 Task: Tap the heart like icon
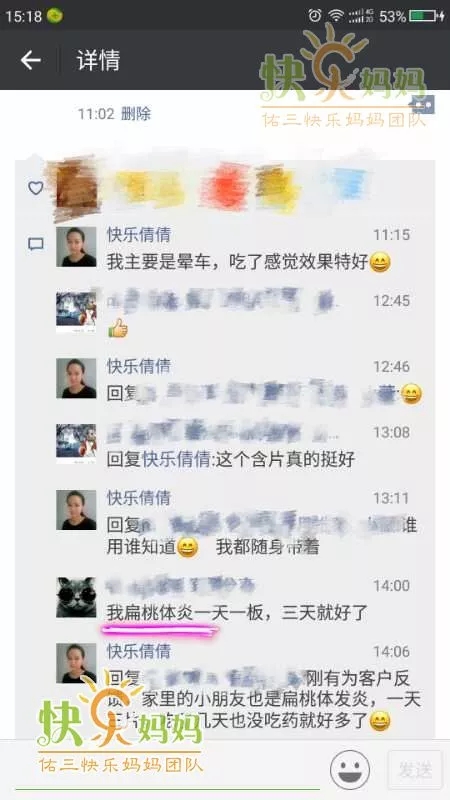pyautogui.click(x=36, y=188)
